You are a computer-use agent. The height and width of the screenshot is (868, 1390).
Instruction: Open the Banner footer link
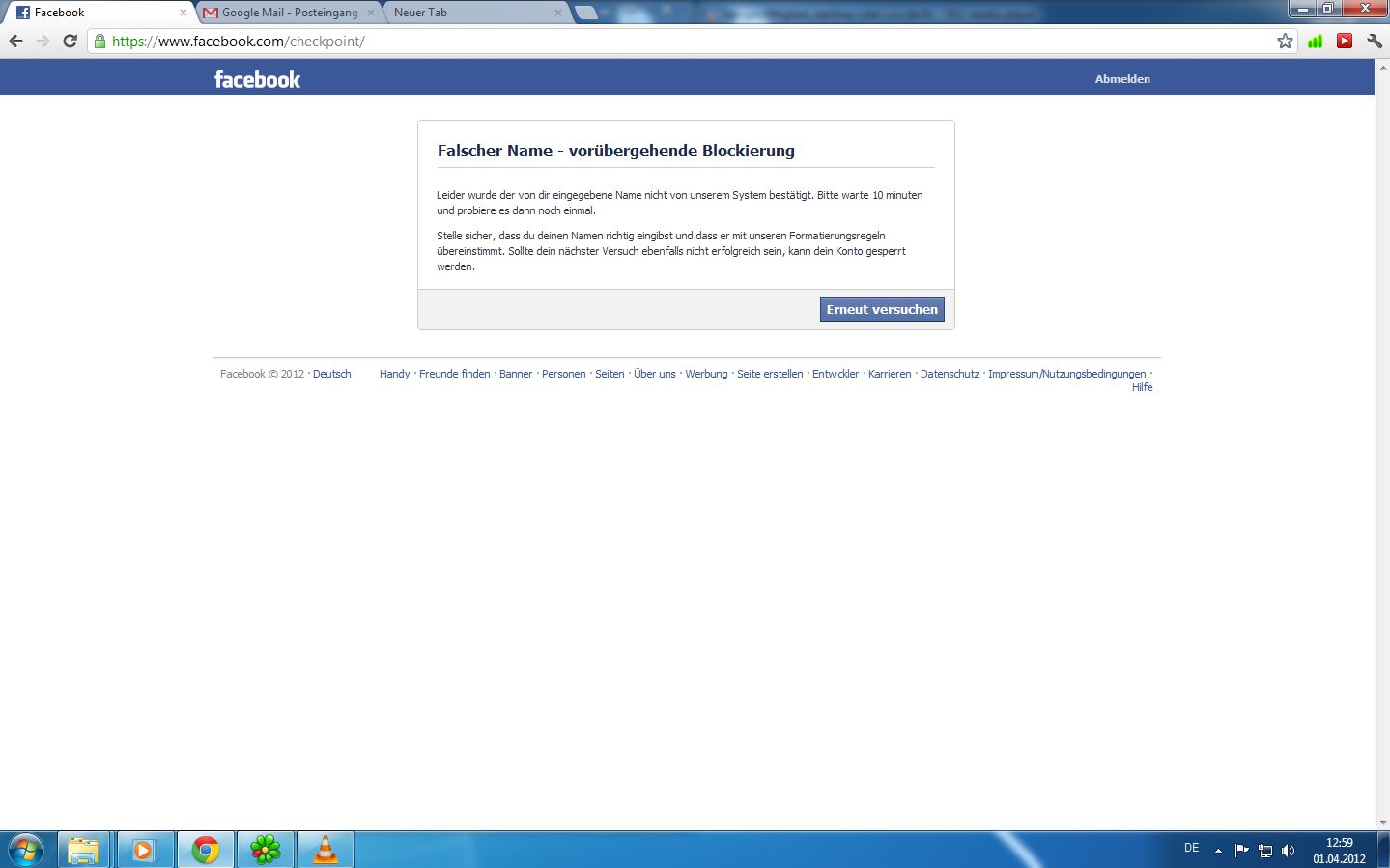point(516,374)
